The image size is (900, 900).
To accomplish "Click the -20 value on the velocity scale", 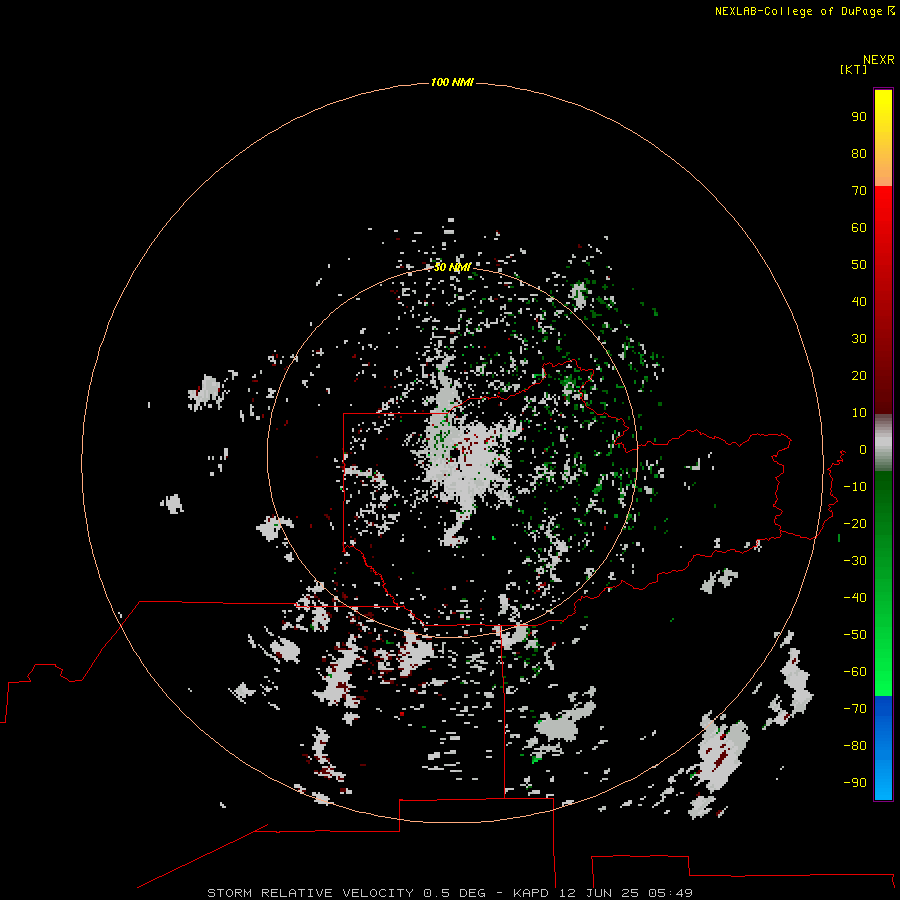I will 855,524.
